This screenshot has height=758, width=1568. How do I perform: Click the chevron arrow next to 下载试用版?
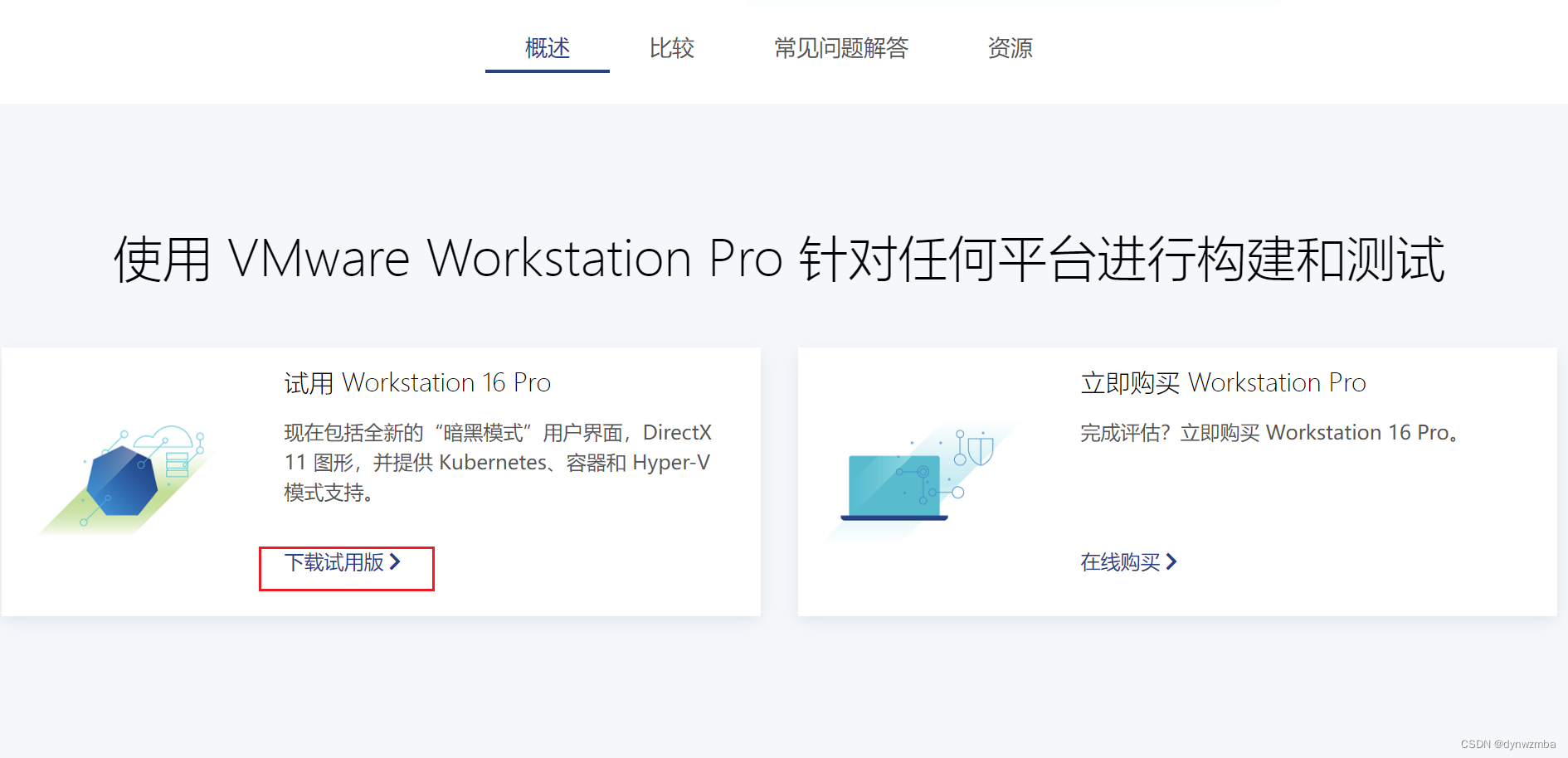(x=395, y=561)
